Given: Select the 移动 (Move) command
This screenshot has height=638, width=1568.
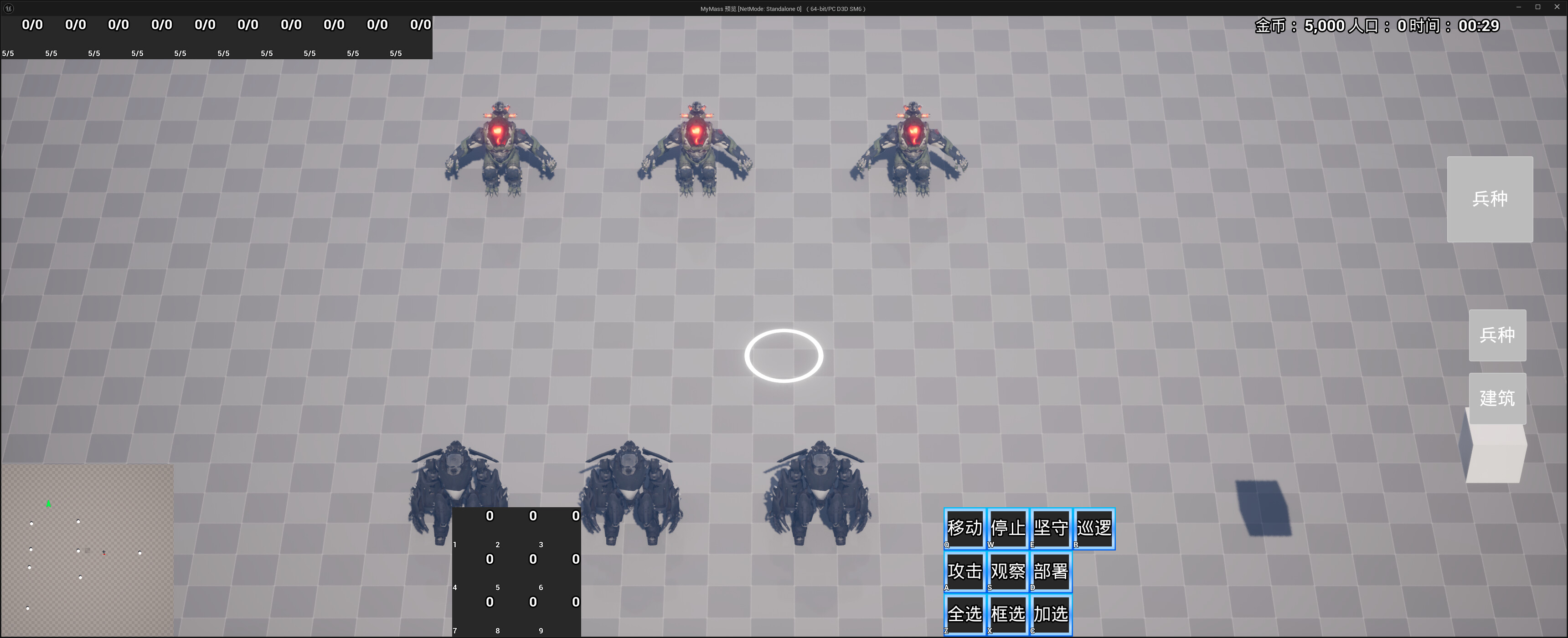Looking at the screenshot, I should (x=964, y=529).
